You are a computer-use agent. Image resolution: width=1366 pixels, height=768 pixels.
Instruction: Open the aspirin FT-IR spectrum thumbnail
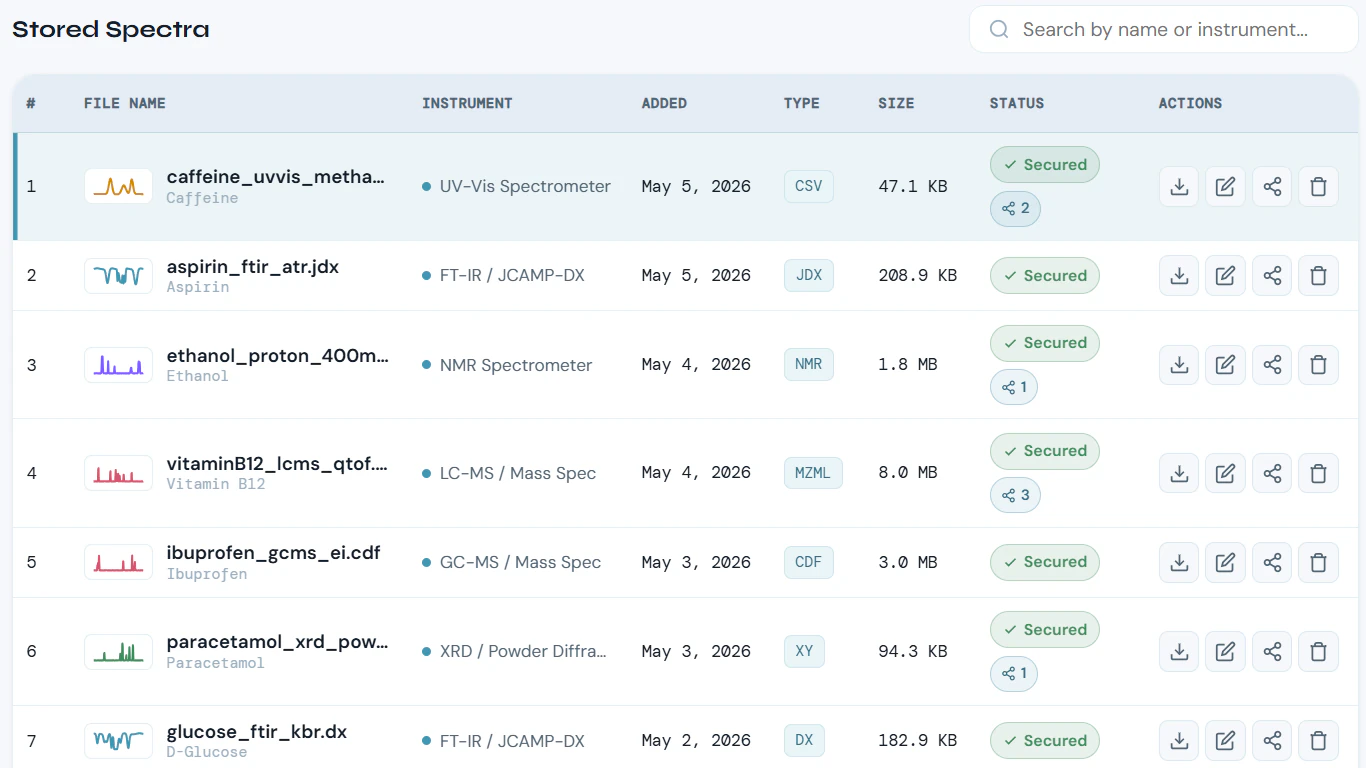(x=119, y=275)
